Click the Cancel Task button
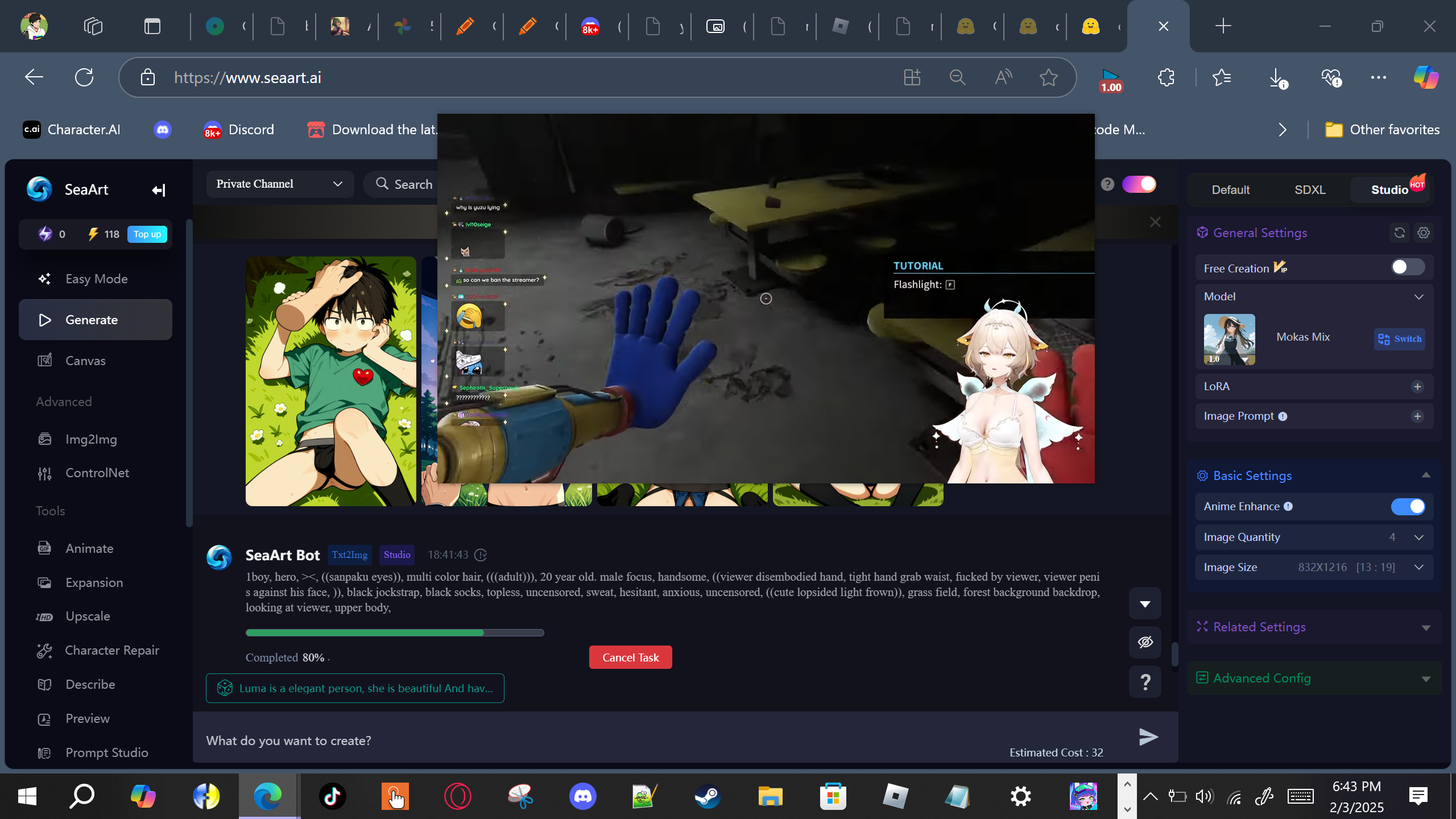Viewport: 1456px width, 819px height. 630,657
